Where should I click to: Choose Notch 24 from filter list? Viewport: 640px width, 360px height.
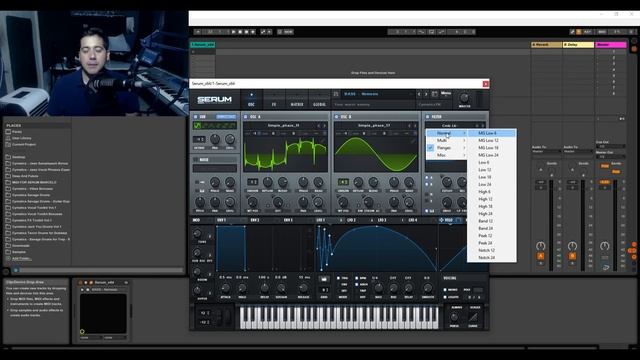click(x=491, y=258)
